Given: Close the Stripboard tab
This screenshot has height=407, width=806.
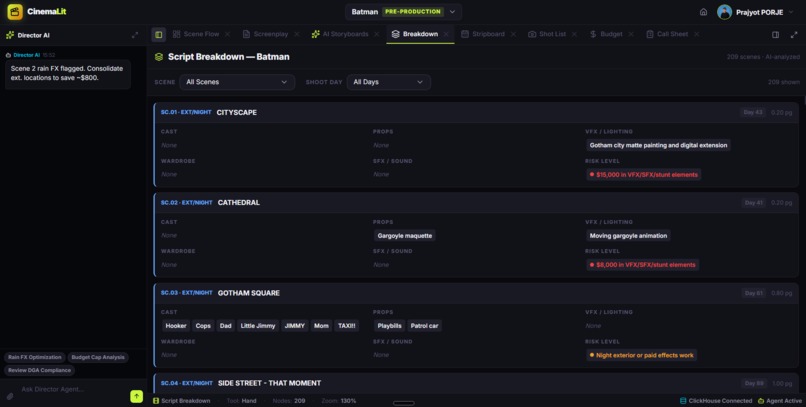Looking at the screenshot, I should [513, 34].
